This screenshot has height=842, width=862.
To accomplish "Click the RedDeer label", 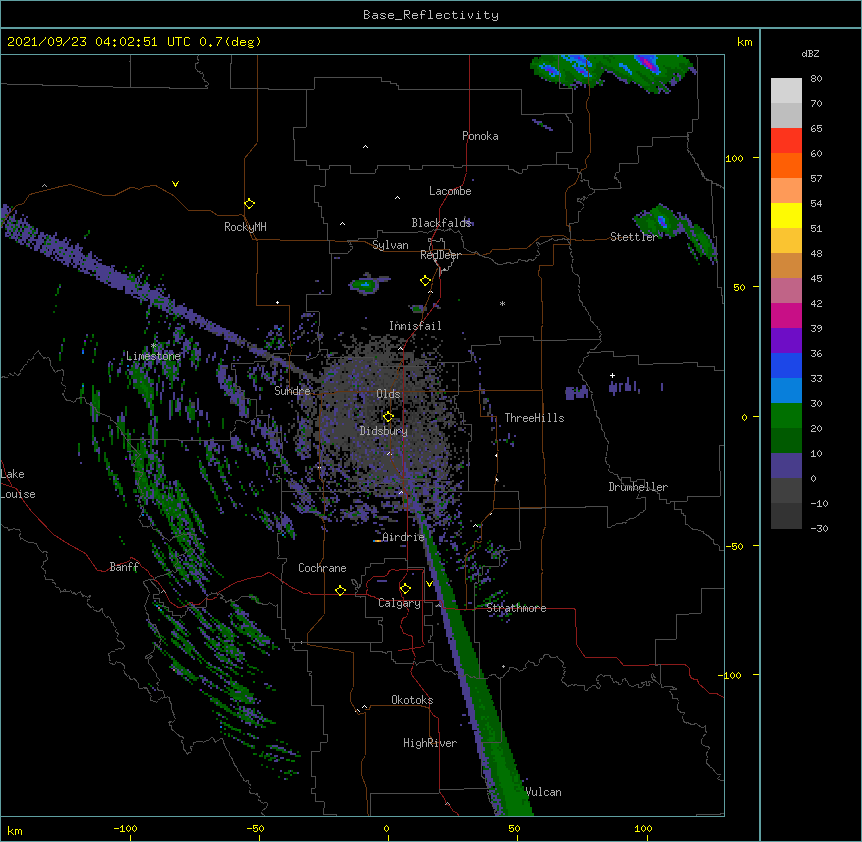I will pyautogui.click(x=440, y=255).
